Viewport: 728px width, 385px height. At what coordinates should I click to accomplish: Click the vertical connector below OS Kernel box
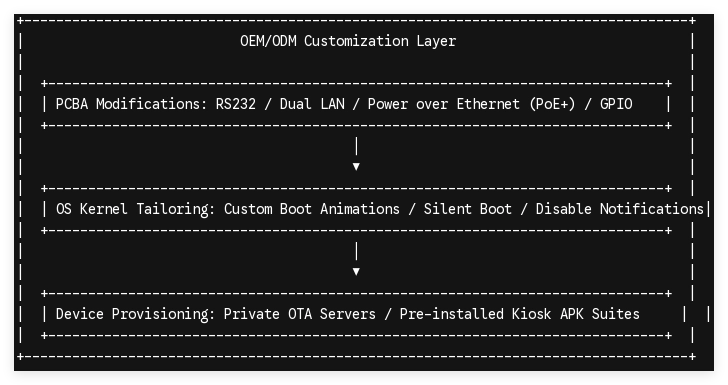[356, 251]
